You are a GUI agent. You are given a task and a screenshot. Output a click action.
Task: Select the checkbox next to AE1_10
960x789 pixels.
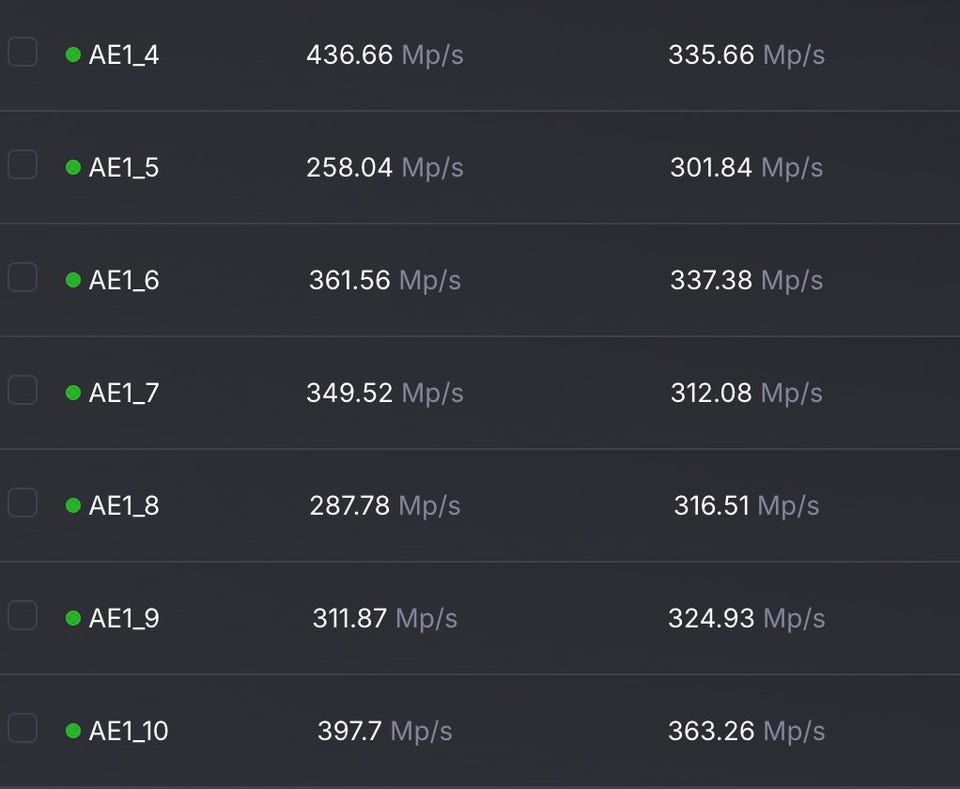coord(22,728)
